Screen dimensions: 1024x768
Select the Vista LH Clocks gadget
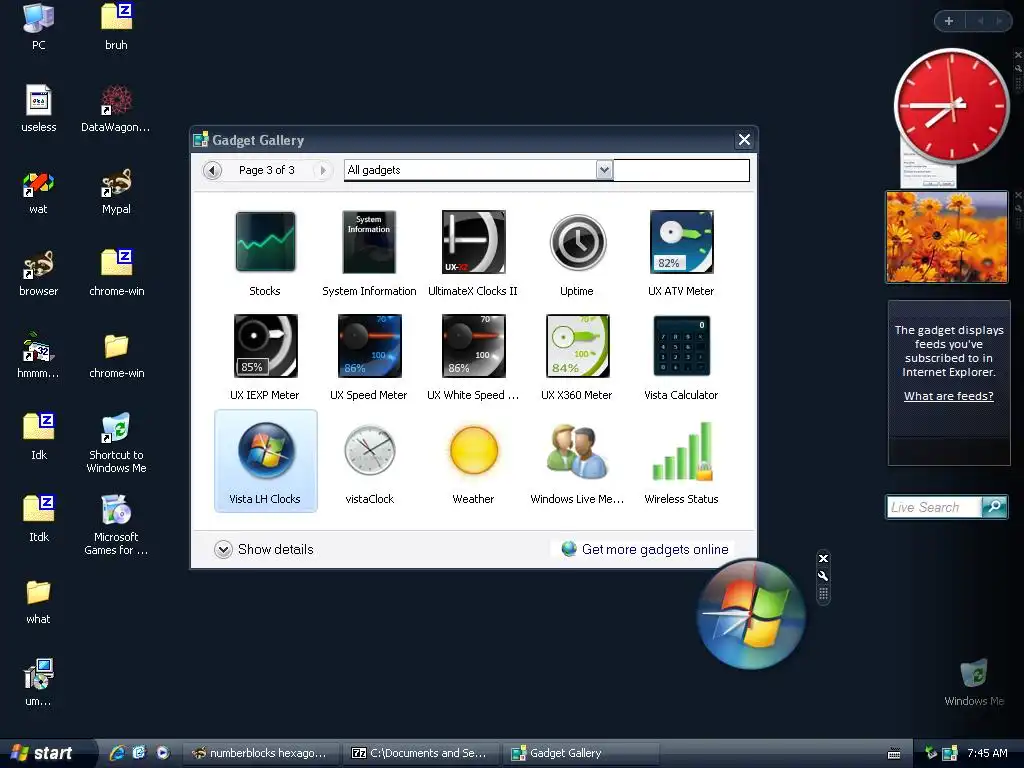tap(266, 461)
